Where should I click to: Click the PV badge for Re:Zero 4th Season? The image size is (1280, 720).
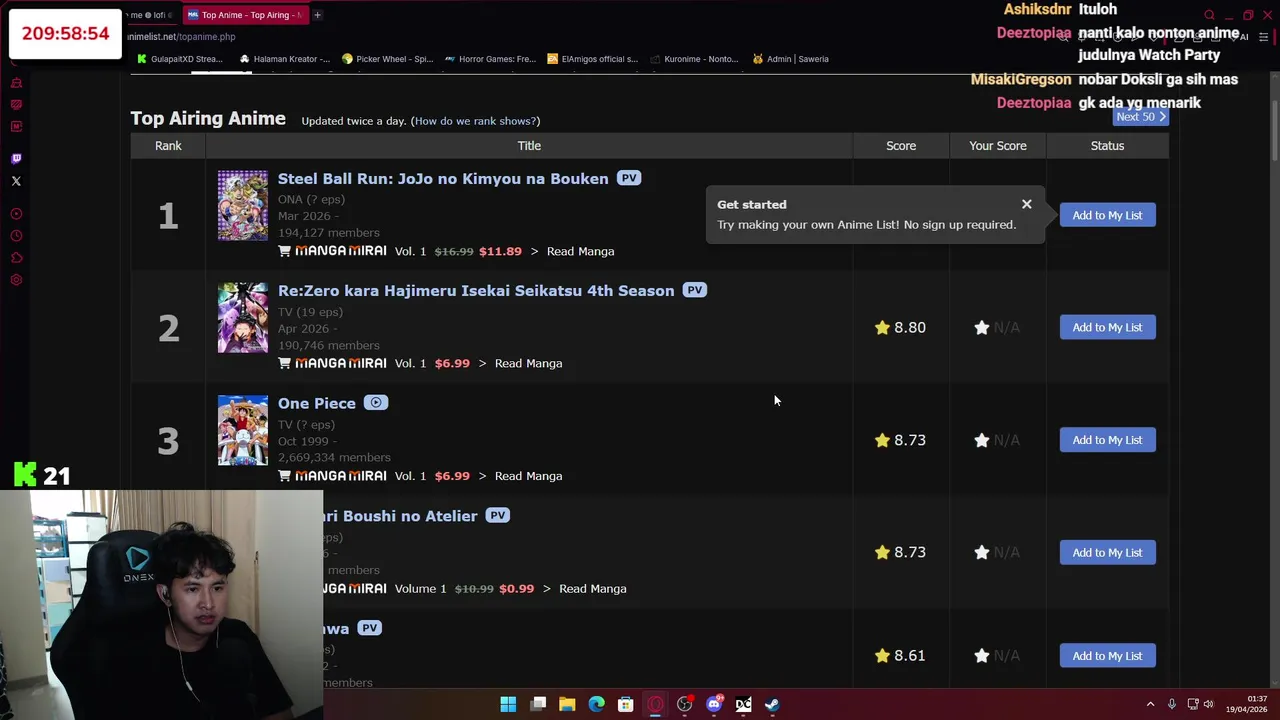[x=695, y=290]
